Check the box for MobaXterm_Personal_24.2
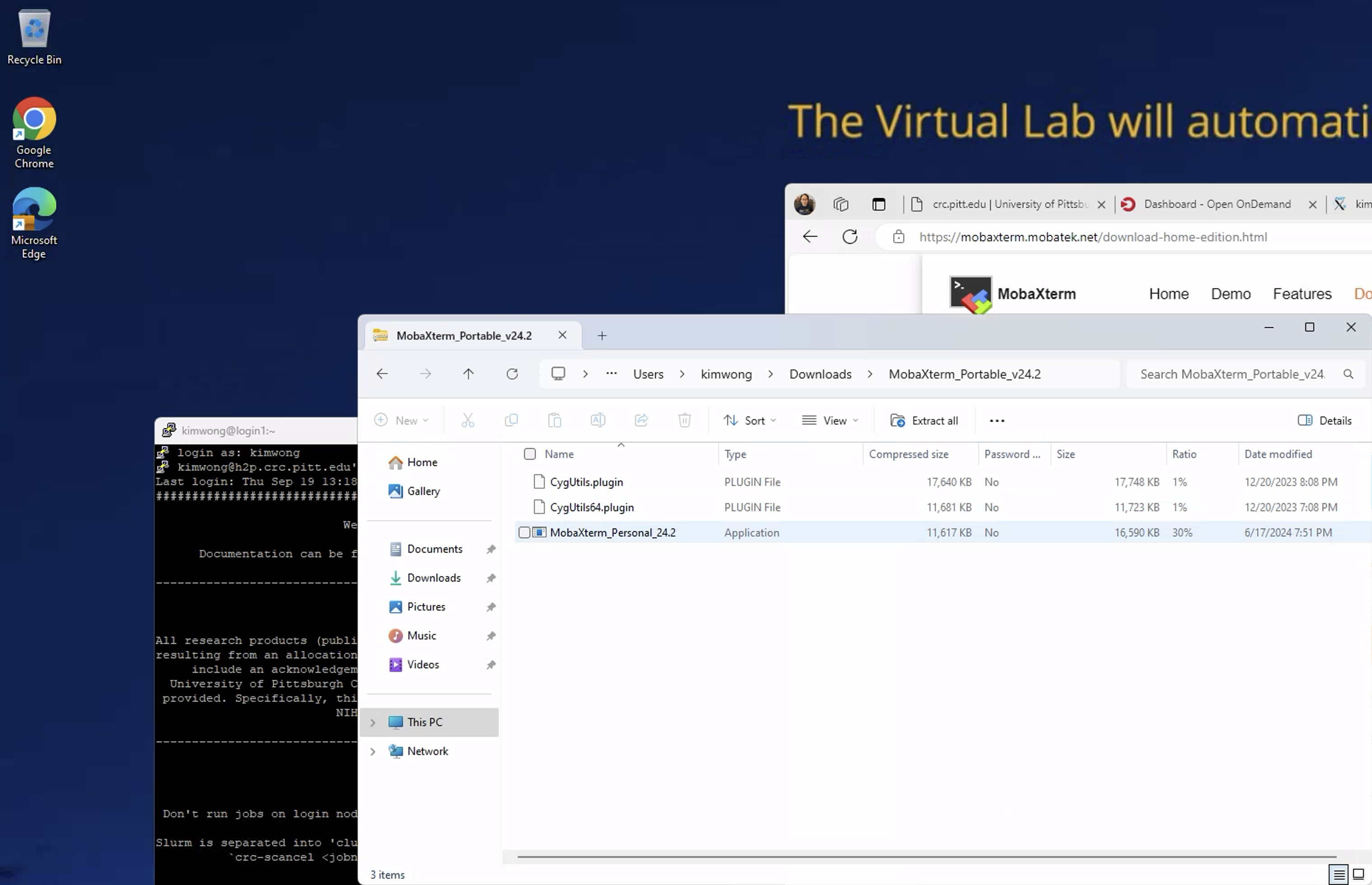The image size is (1372, 885). [523, 533]
